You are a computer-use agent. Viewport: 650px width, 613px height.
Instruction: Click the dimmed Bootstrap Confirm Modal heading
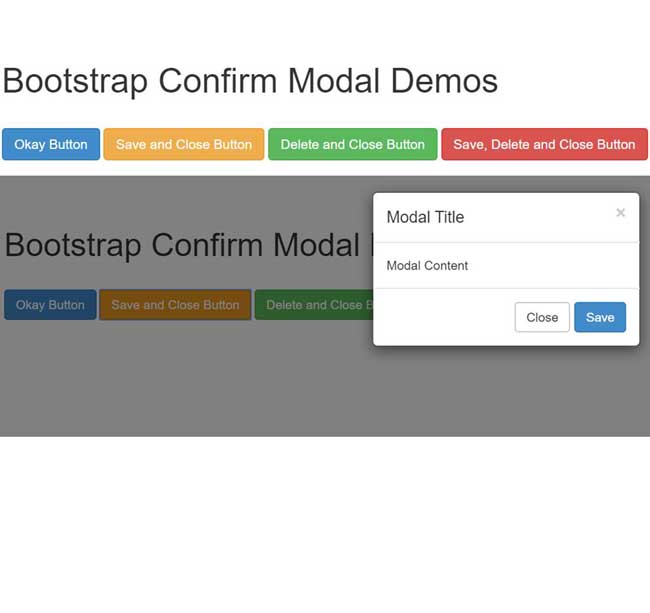click(x=189, y=245)
